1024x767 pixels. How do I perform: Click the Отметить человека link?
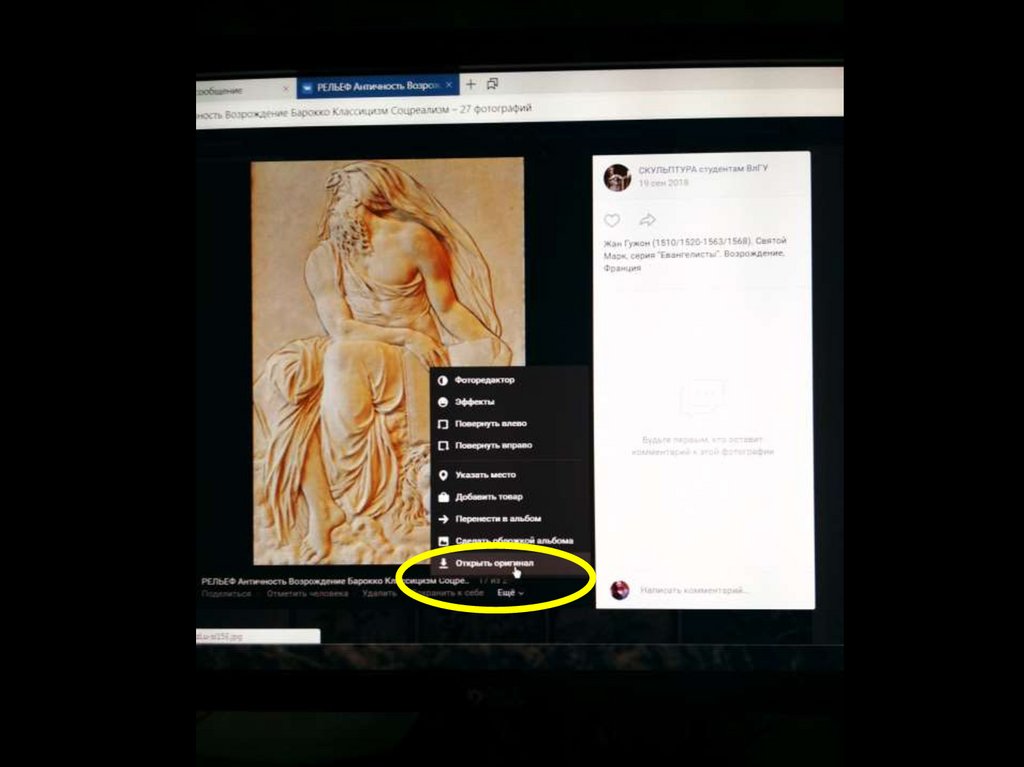[307, 593]
